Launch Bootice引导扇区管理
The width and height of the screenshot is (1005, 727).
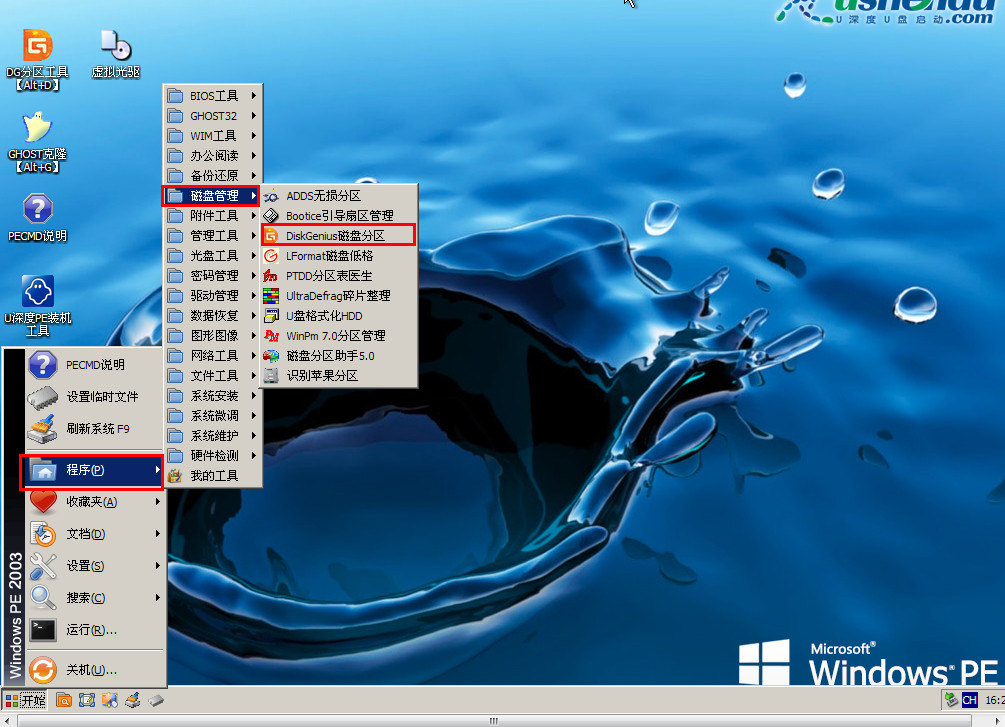click(338, 215)
